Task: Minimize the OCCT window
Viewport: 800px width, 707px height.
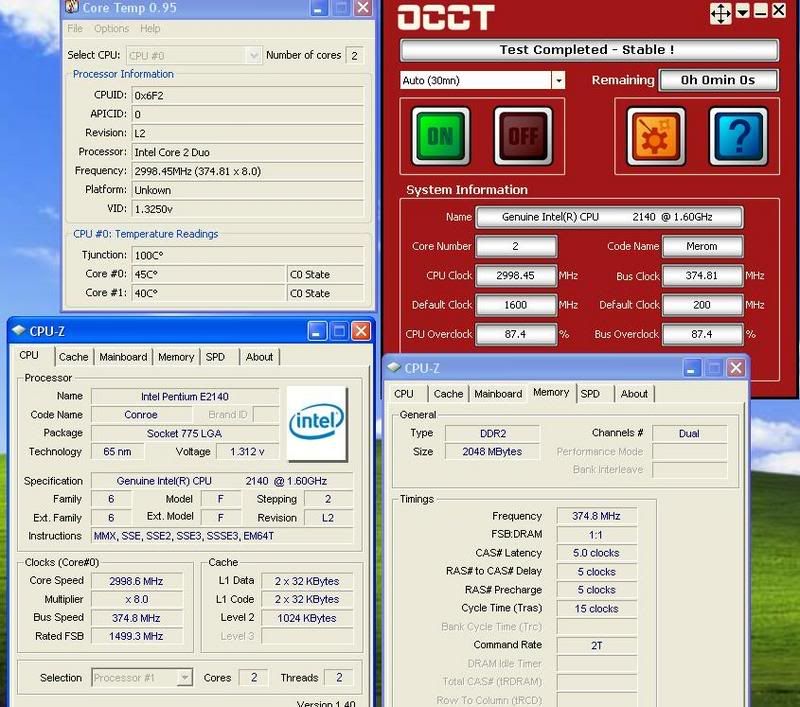Action: pyautogui.click(x=761, y=11)
